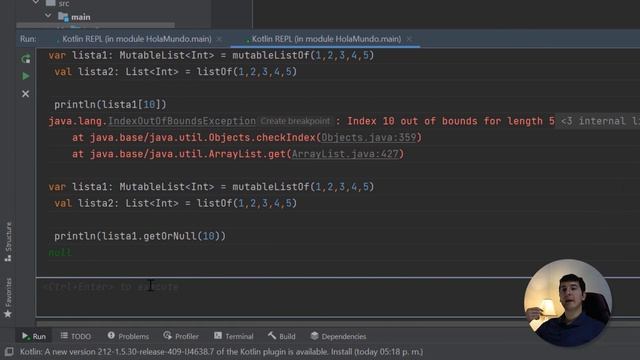Open the Profiler tool window

point(181,336)
